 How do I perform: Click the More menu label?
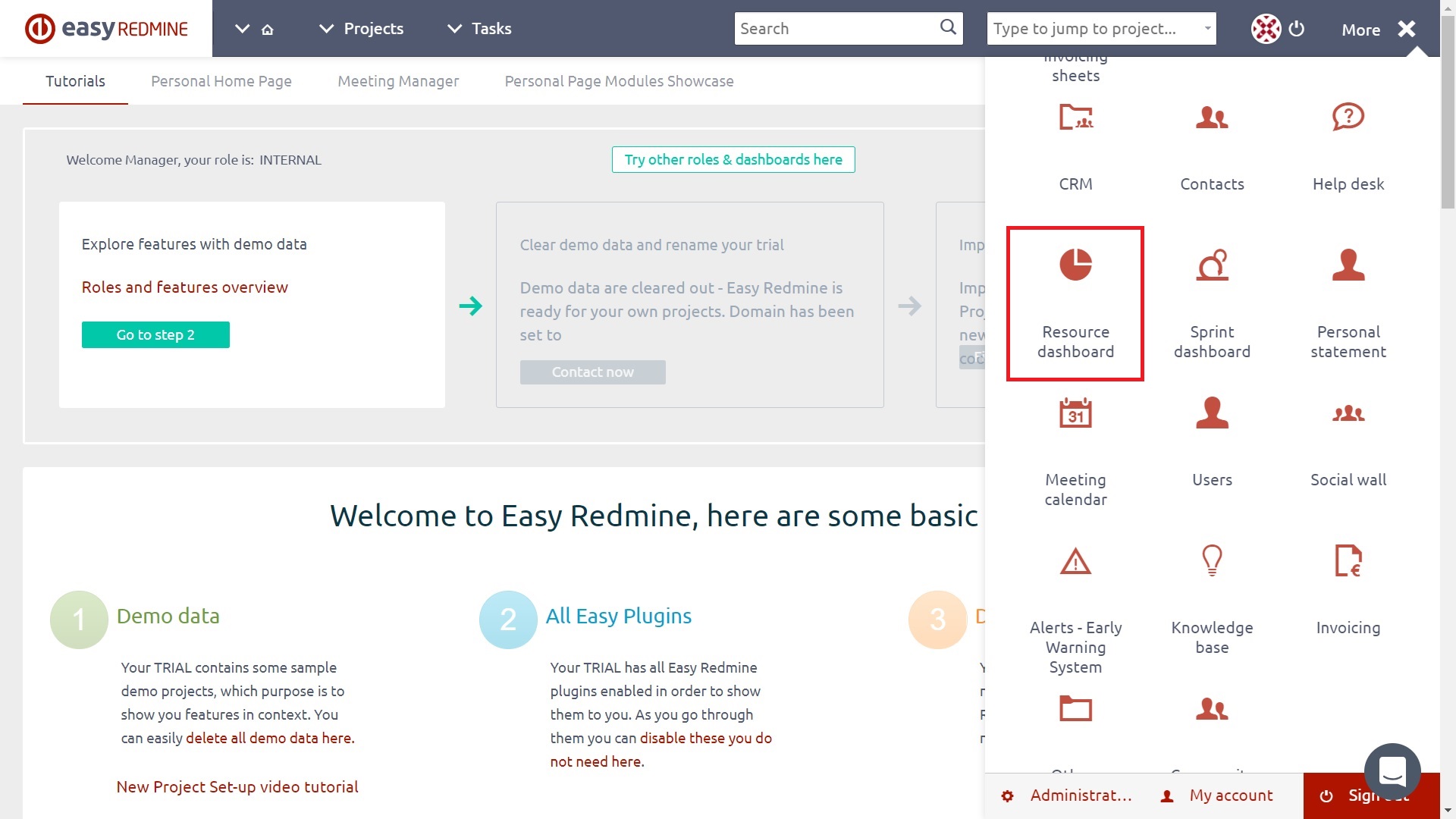point(1360,30)
